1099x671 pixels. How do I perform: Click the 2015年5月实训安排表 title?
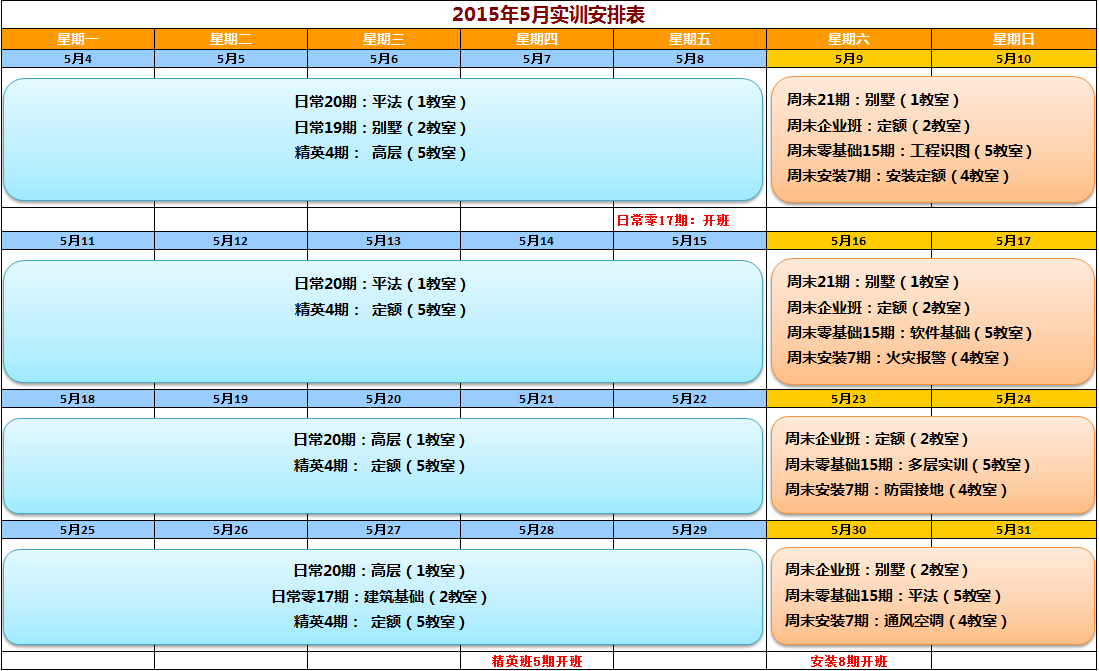point(548,14)
